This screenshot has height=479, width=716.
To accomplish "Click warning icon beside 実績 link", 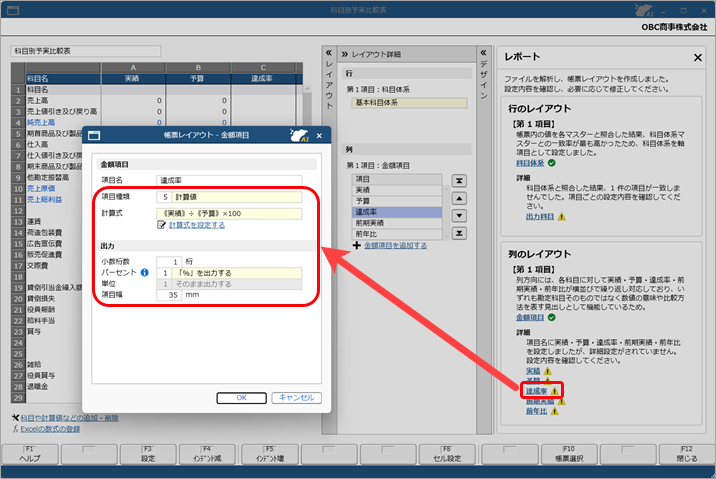I will pyautogui.click(x=547, y=371).
